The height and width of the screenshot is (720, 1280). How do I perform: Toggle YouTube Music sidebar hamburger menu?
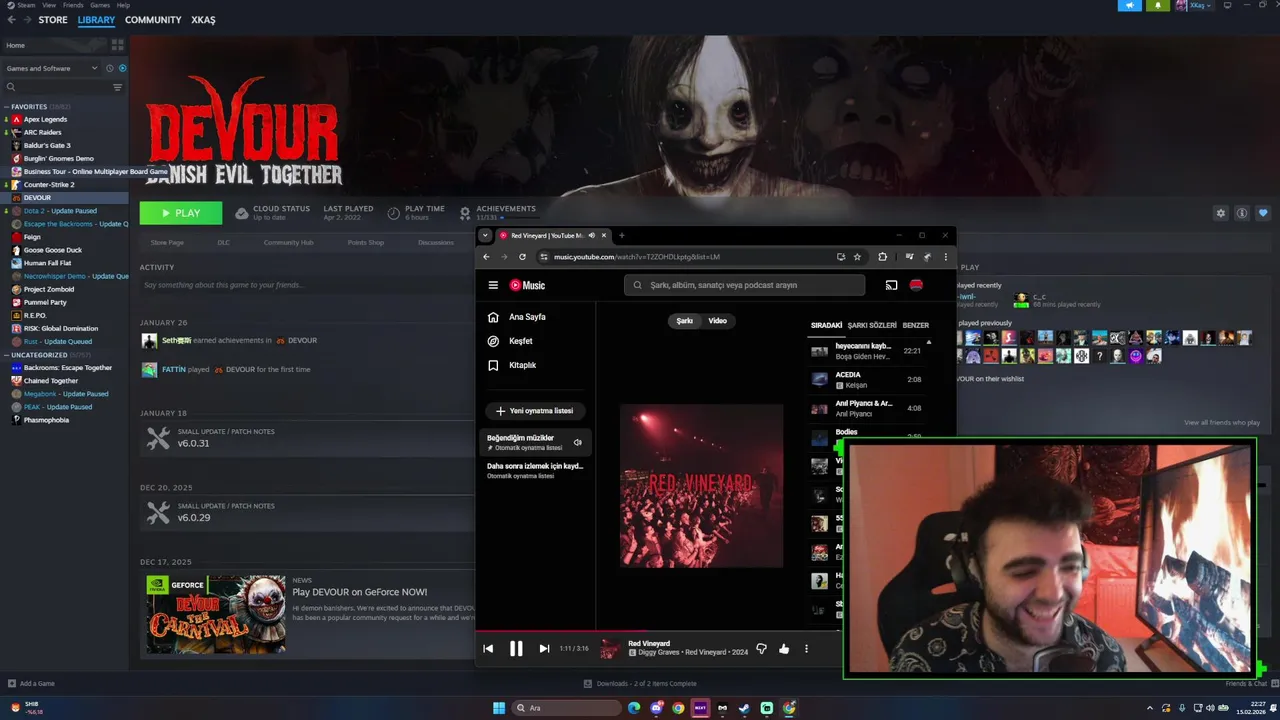493,285
